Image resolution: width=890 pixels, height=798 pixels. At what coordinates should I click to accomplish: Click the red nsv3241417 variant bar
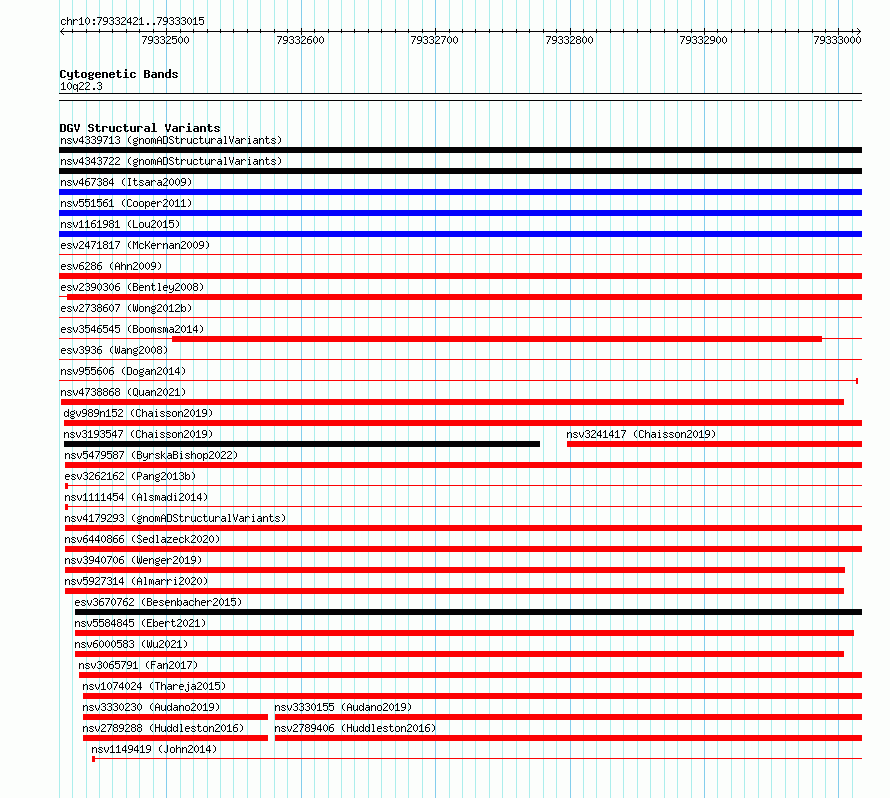715,444
